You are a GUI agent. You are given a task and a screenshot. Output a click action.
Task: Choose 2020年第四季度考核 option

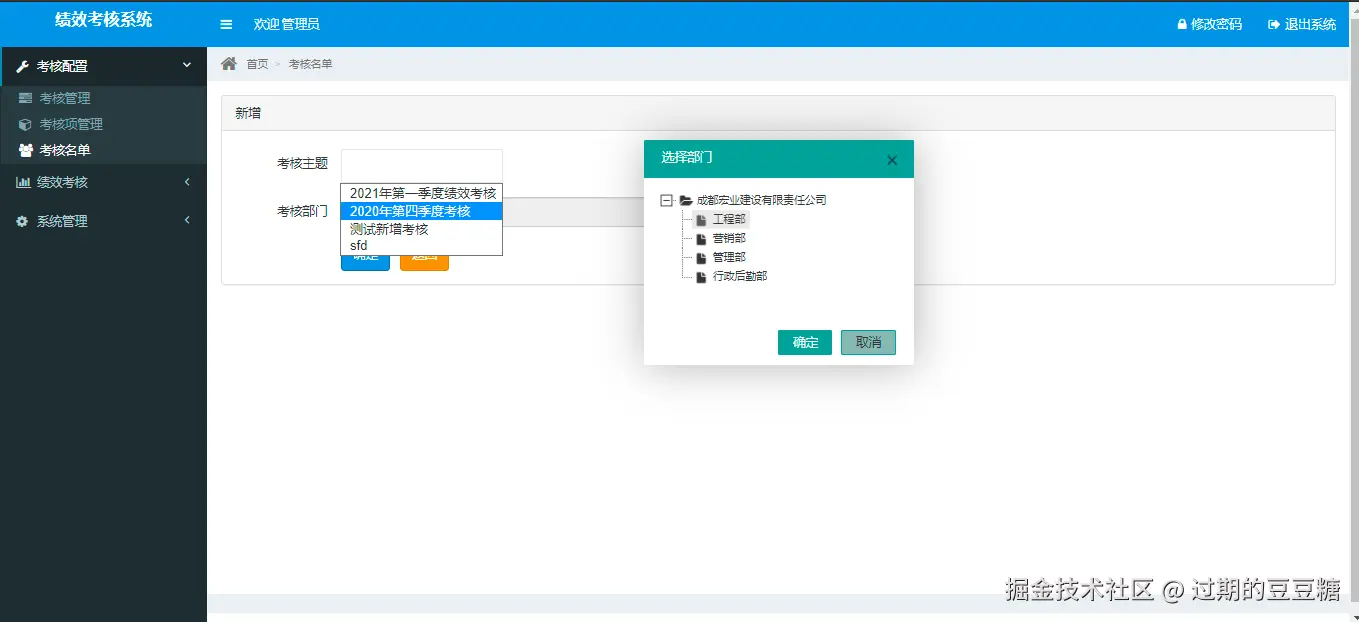point(421,211)
